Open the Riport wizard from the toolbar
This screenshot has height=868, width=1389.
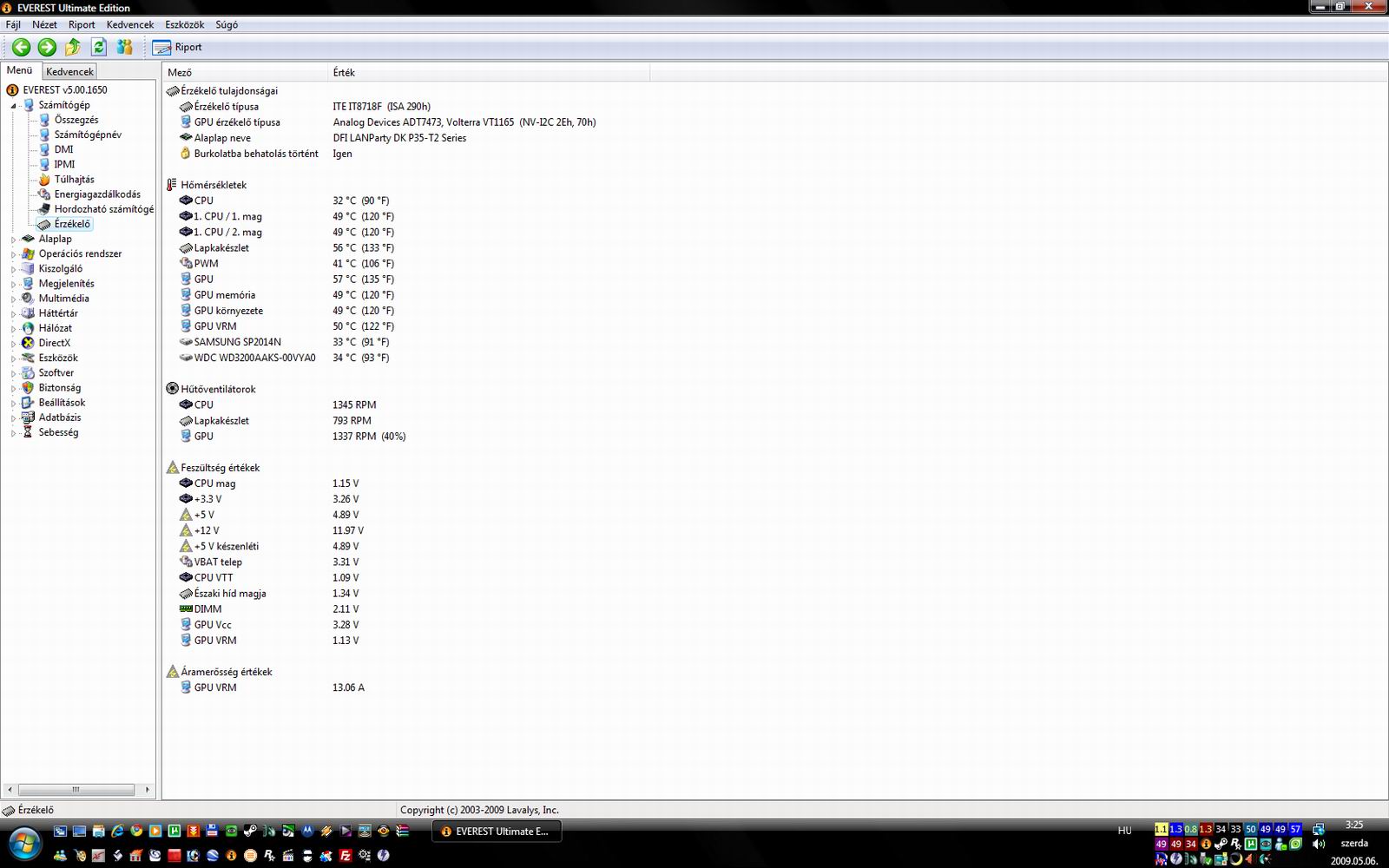coord(177,47)
